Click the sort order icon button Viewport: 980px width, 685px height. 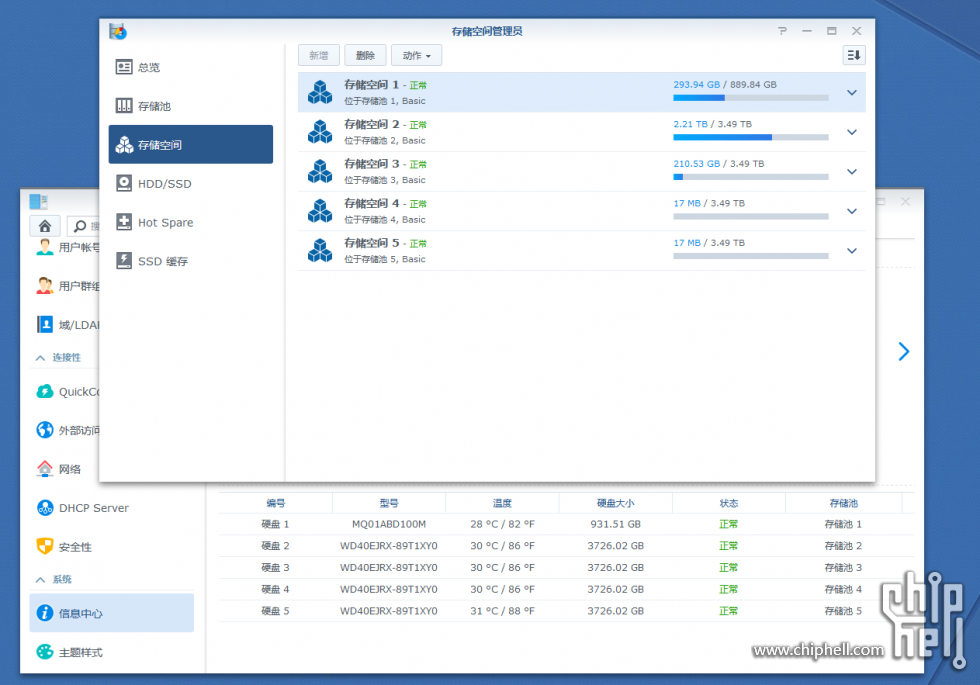pyautogui.click(x=854, y=55)
